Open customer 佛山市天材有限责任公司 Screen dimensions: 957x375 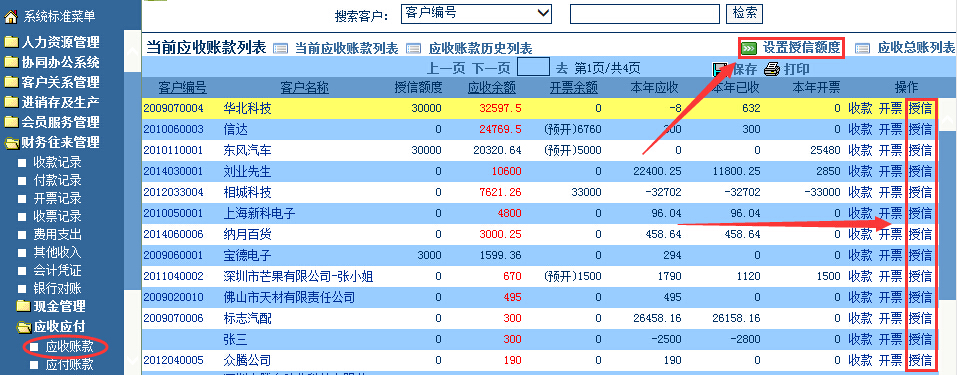(x=289, y=297)
